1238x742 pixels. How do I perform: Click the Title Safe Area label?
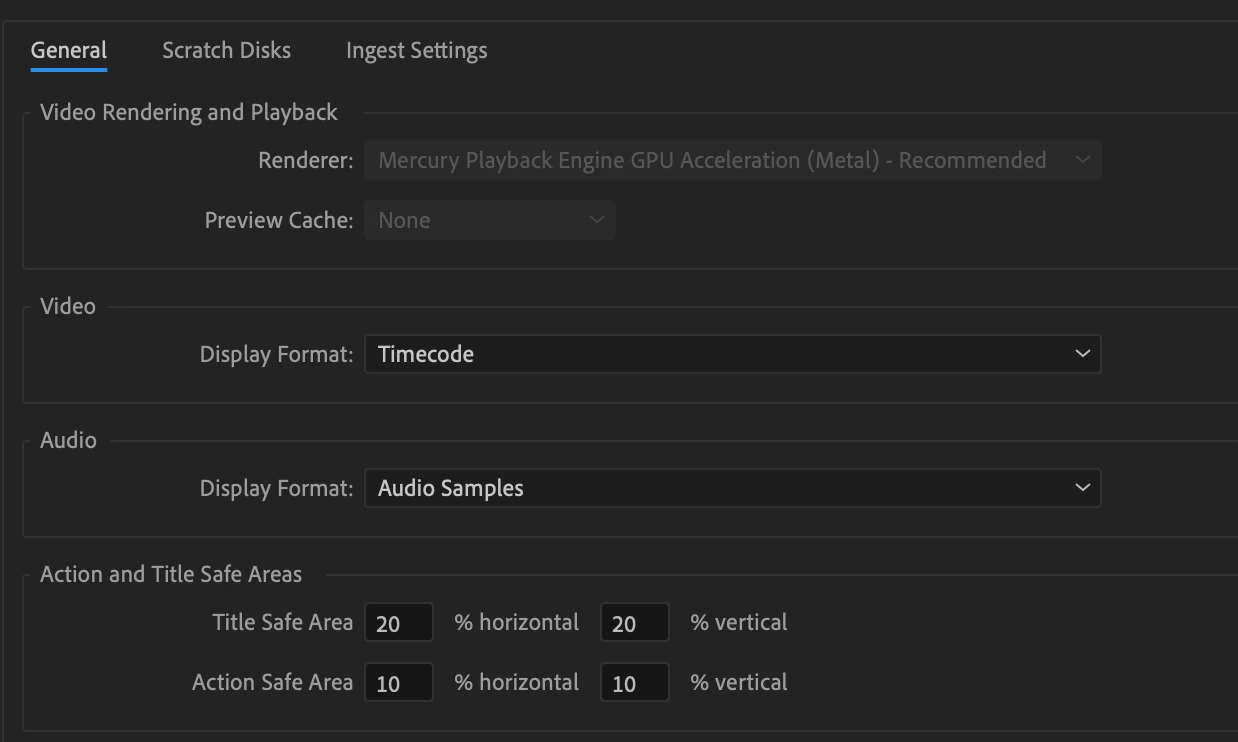[283, 622]
